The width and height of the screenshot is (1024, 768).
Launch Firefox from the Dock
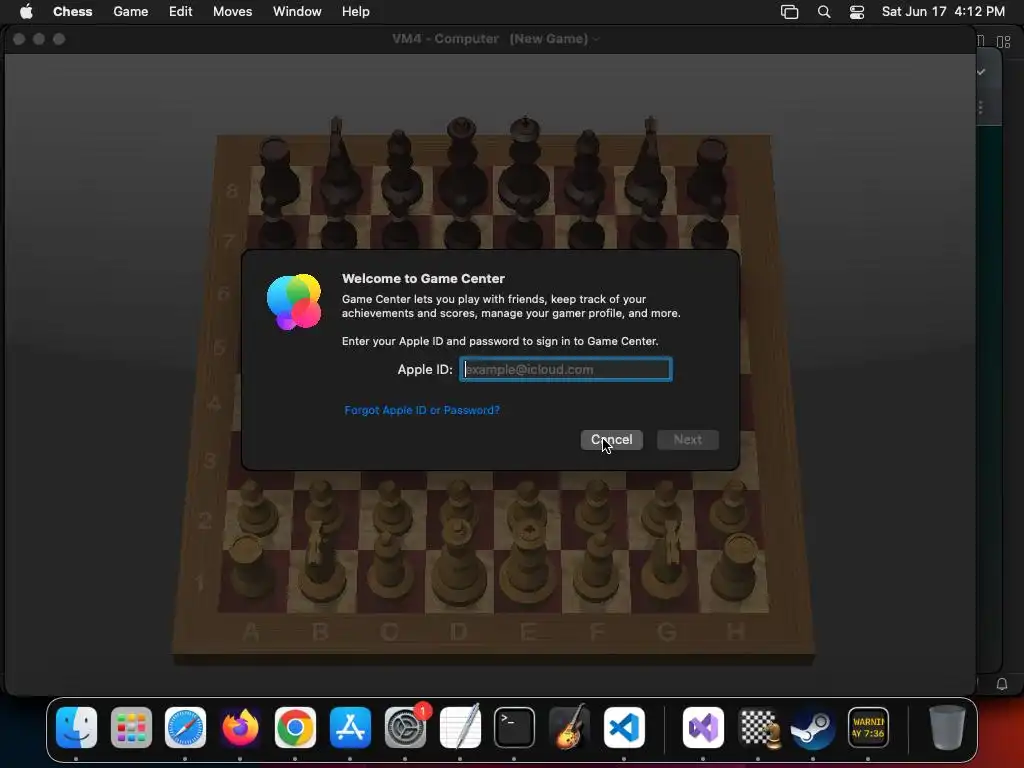coord(240,728)
